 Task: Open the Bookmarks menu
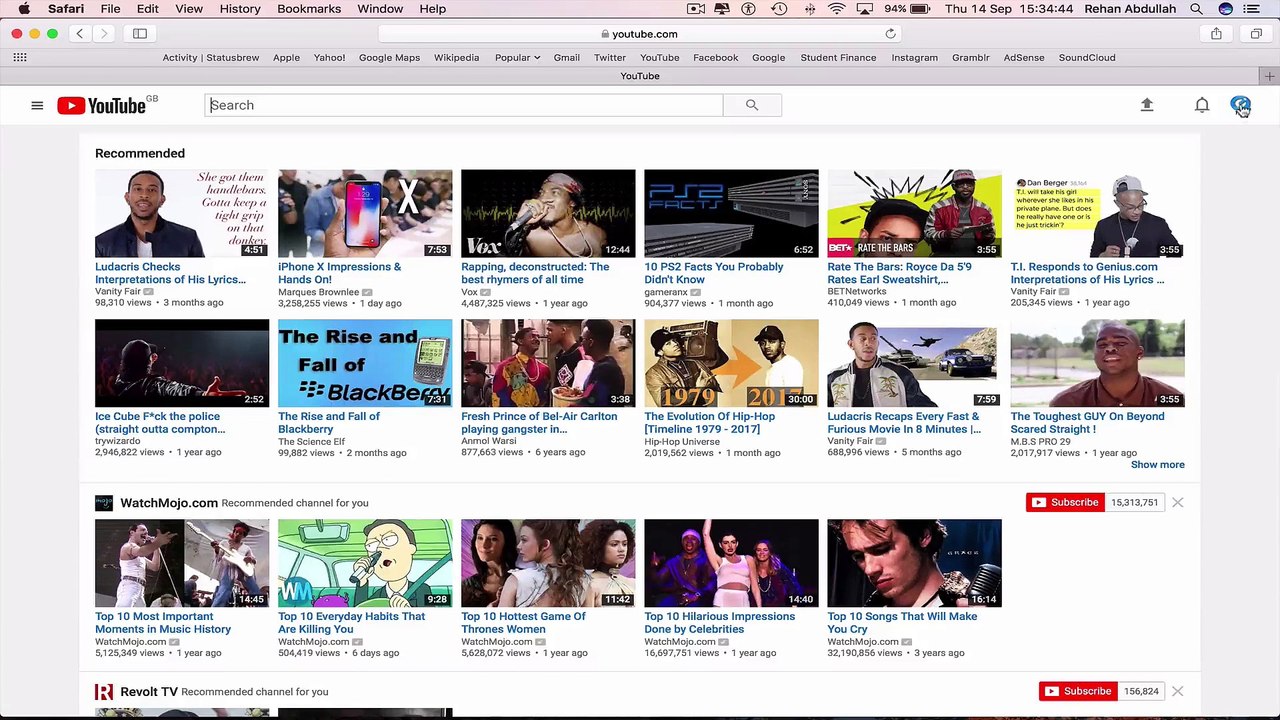[x=309, y=9]
